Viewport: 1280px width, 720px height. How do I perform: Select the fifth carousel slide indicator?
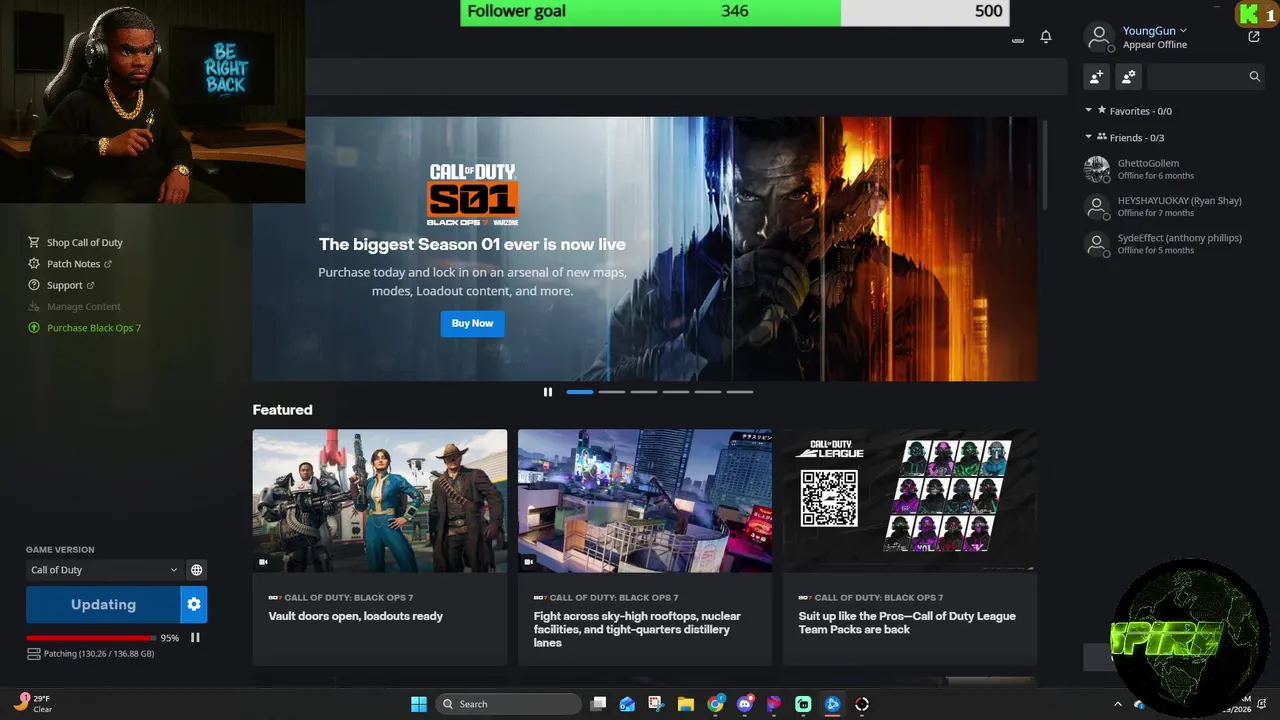(x=708, y=392)
